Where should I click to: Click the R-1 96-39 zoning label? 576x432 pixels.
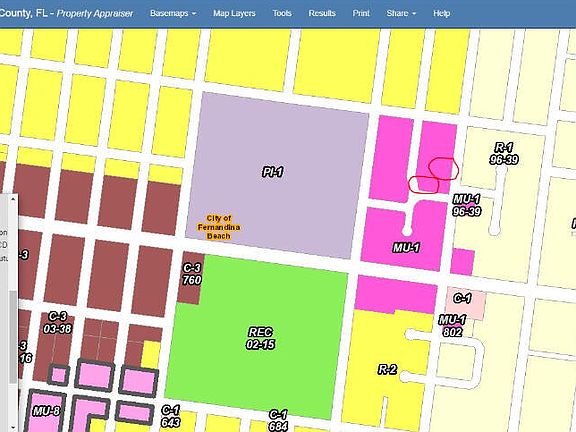[x=504, y=154]
